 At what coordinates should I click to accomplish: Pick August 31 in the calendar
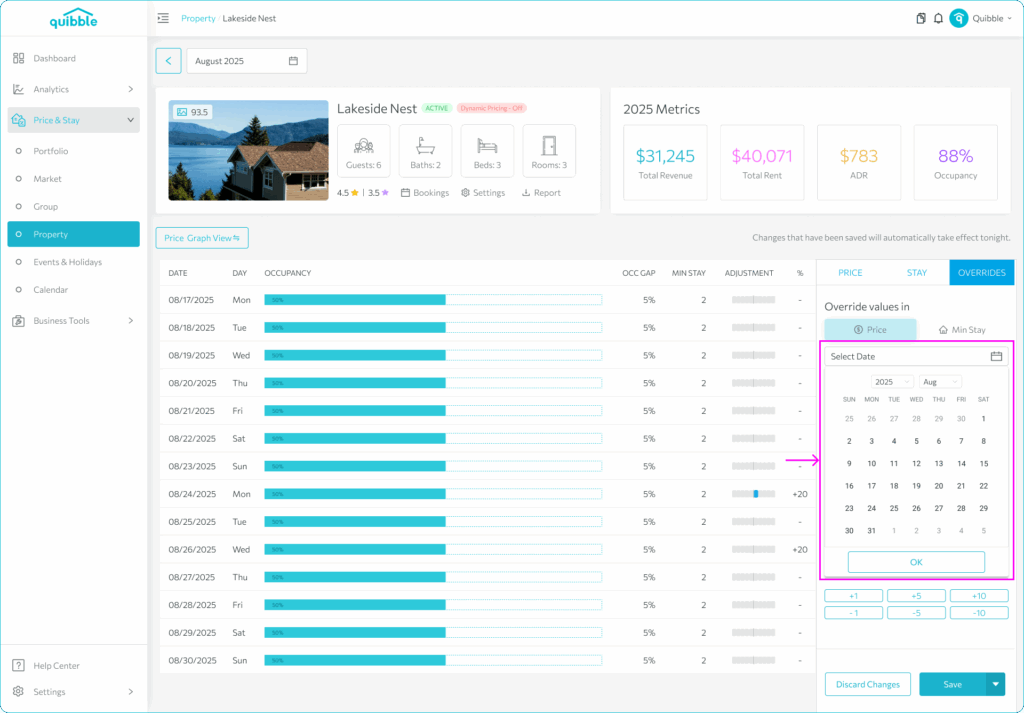point(871,531)
